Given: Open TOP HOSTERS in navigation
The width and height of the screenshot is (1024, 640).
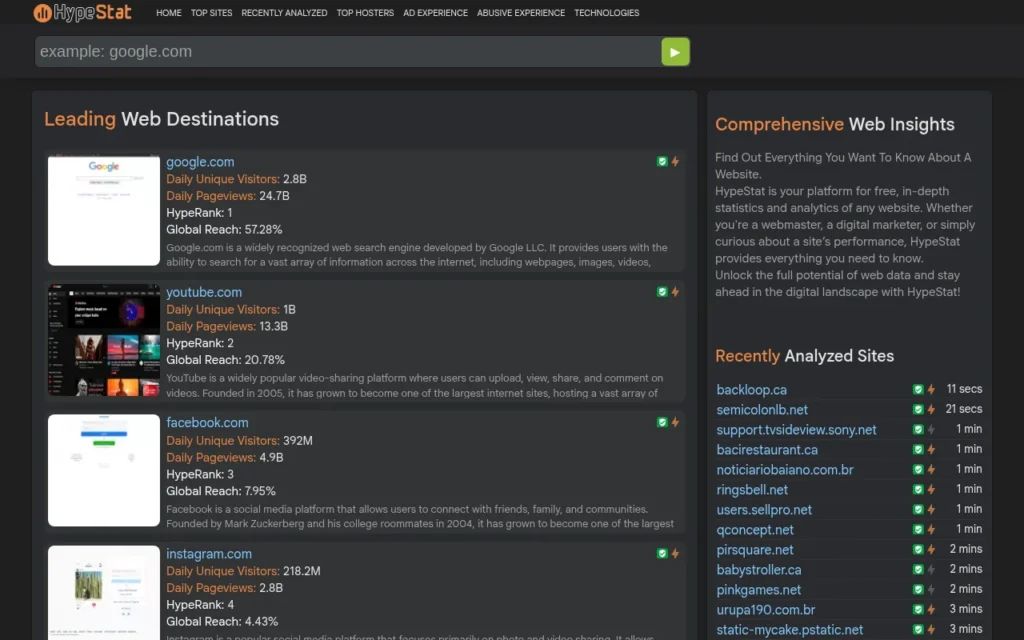Looking at the screenshot, I should (x=365, y=12).
